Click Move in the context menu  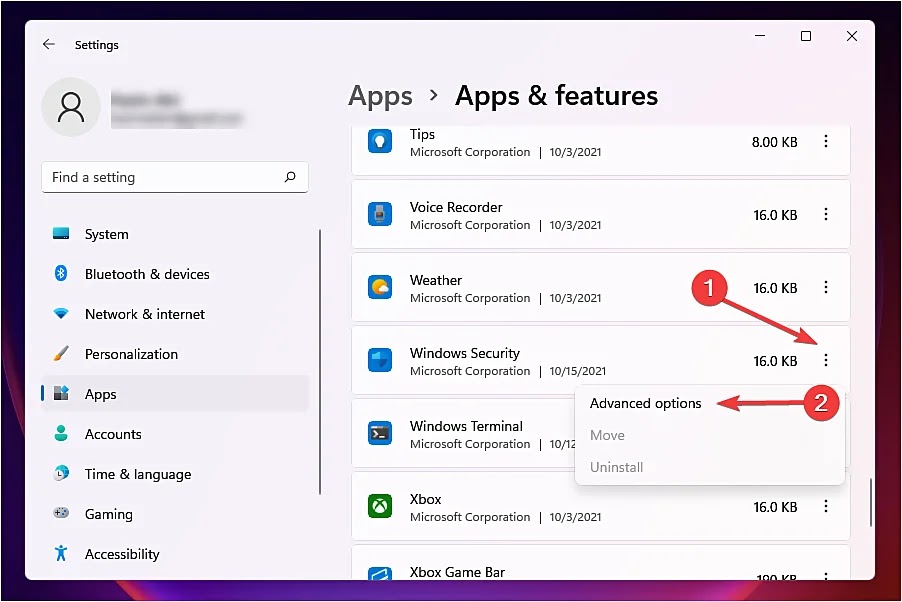607,436
